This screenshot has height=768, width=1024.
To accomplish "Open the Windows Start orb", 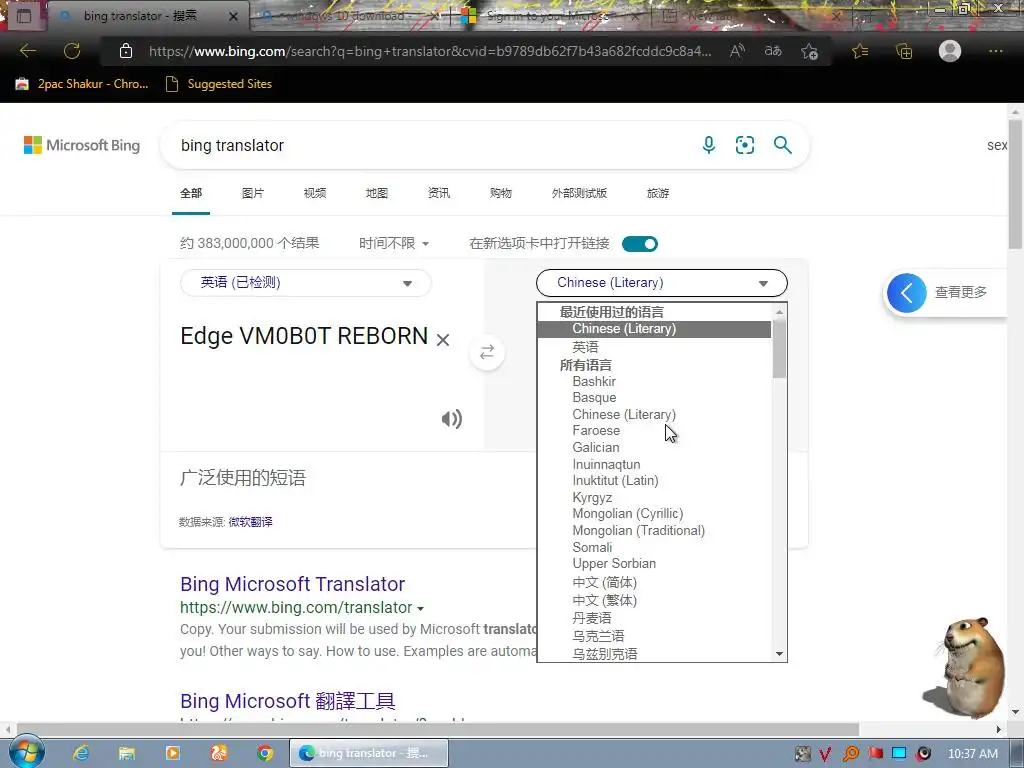I will (27, 752).
